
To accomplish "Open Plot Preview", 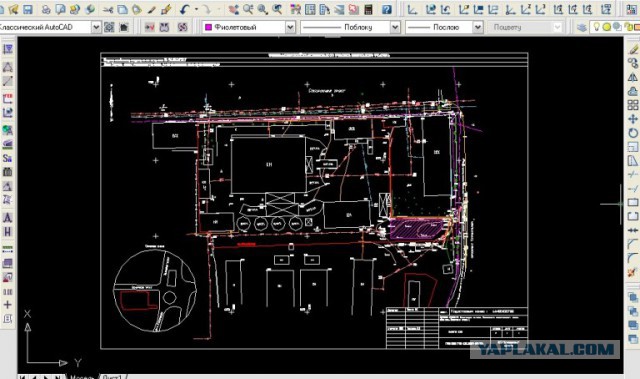I will [x=60, y=9].
